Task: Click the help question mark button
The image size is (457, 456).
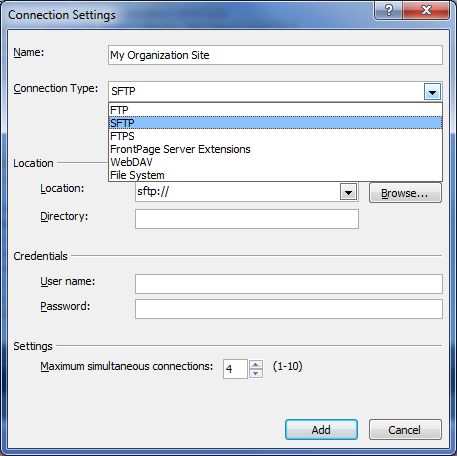Action: 388,10
